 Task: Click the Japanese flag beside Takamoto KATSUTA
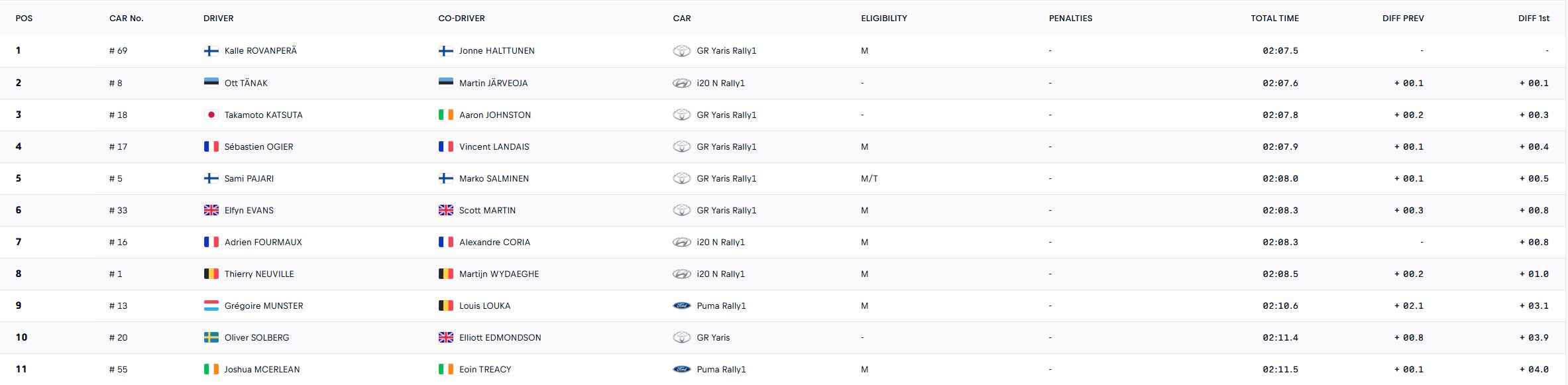(x=211, y=115)
